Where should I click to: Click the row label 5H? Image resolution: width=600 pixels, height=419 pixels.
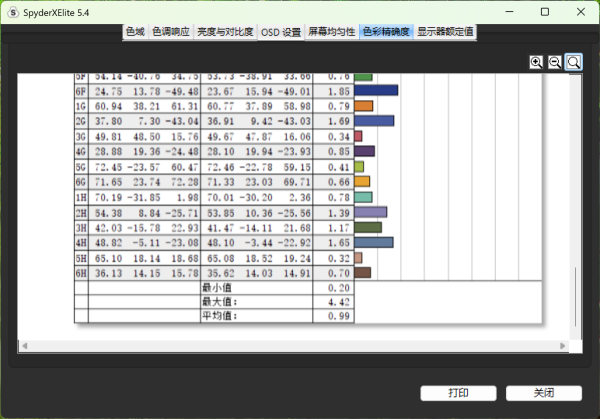81,259
